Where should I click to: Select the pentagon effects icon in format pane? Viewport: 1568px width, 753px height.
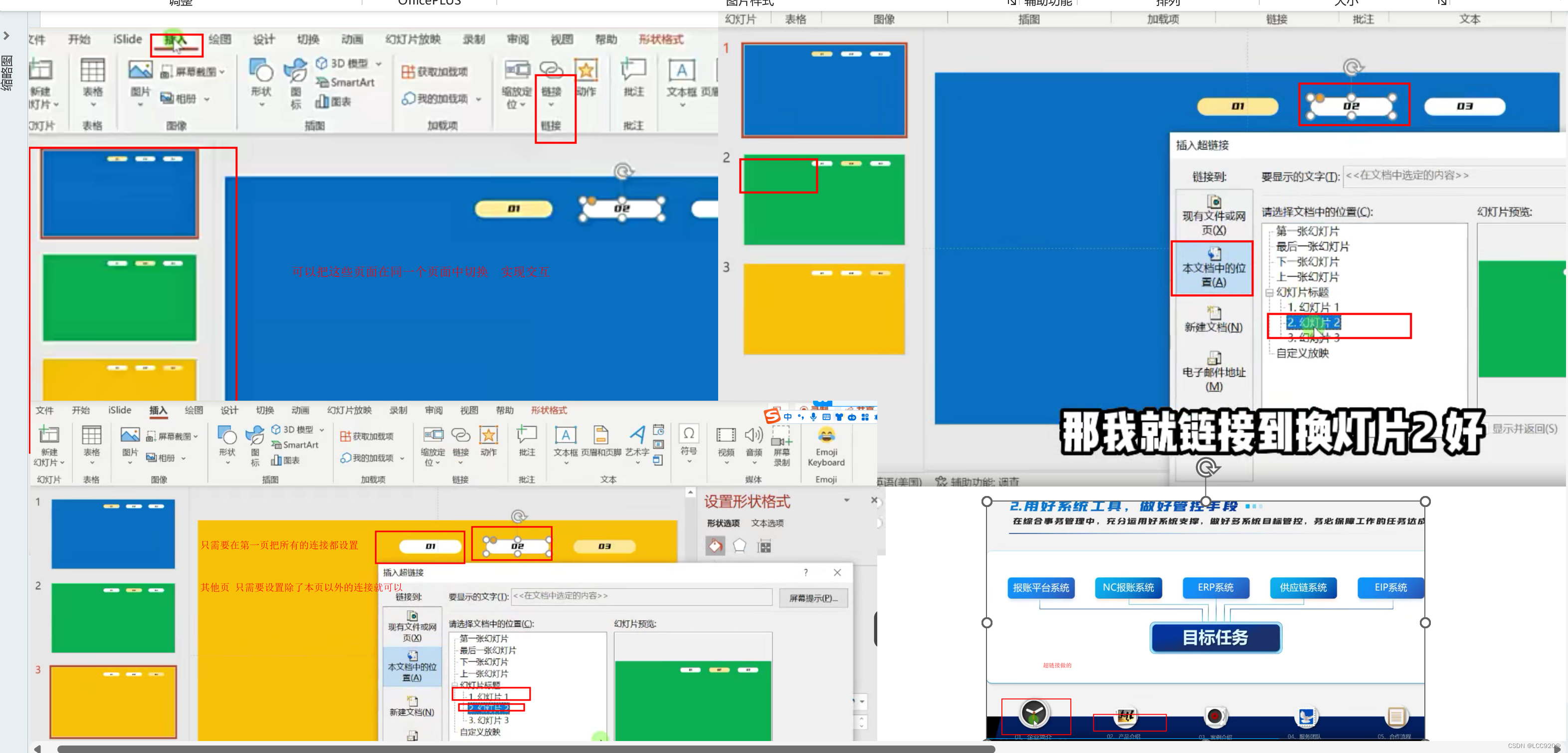pos(740,546)
